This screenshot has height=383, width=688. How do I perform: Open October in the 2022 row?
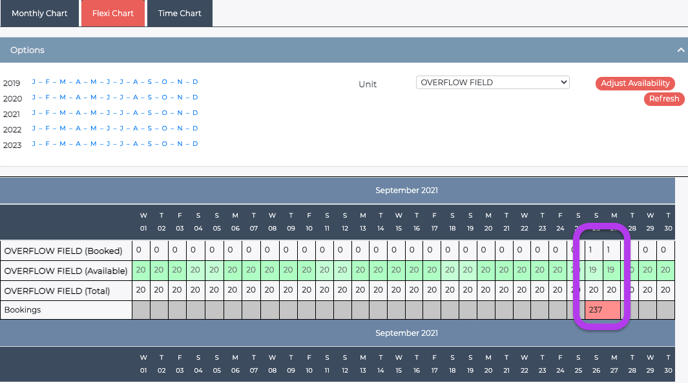point(164,129)
